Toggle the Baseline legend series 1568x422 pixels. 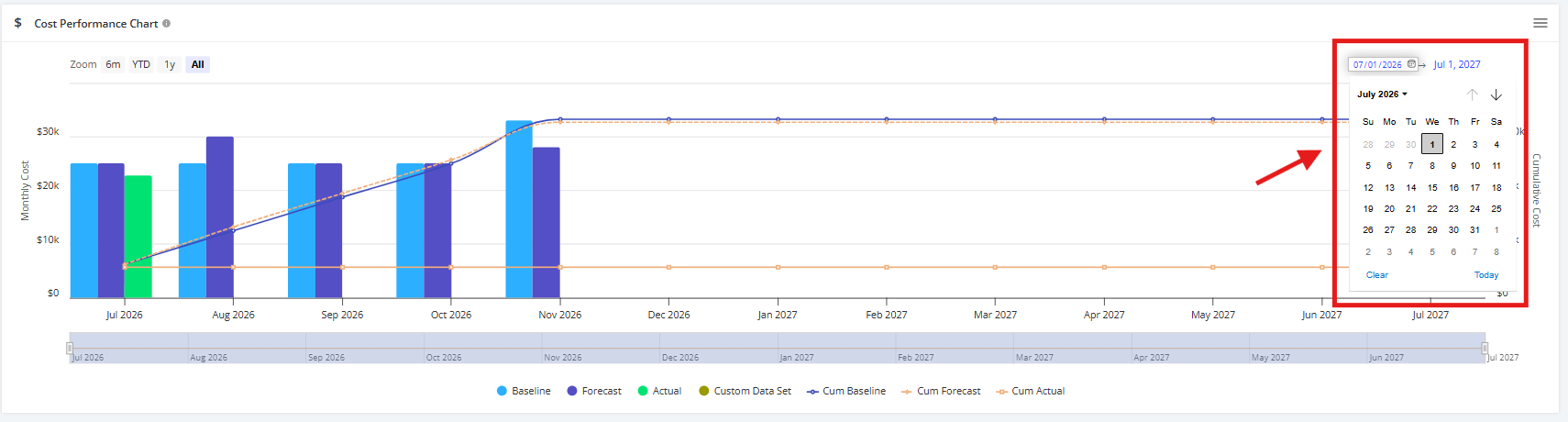coord(524,391)
